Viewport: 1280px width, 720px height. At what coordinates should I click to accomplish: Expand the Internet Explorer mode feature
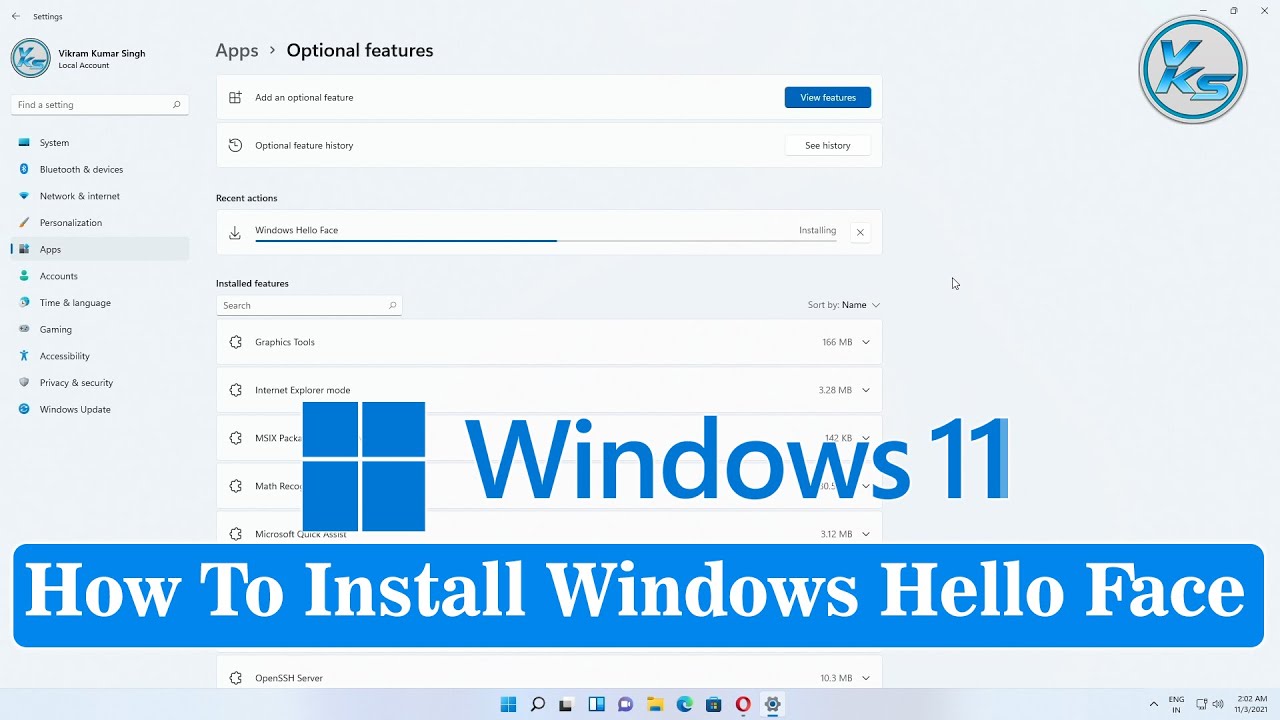coord(866,390)
